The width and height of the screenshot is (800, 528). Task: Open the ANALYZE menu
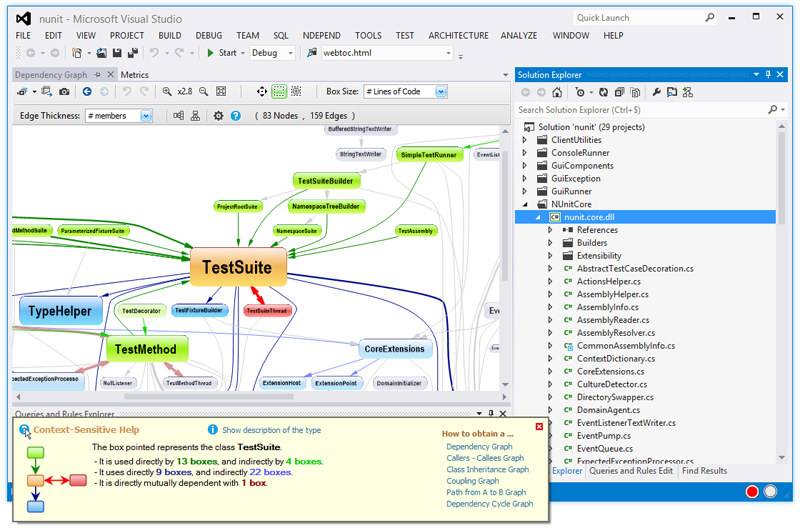[518, 35]
